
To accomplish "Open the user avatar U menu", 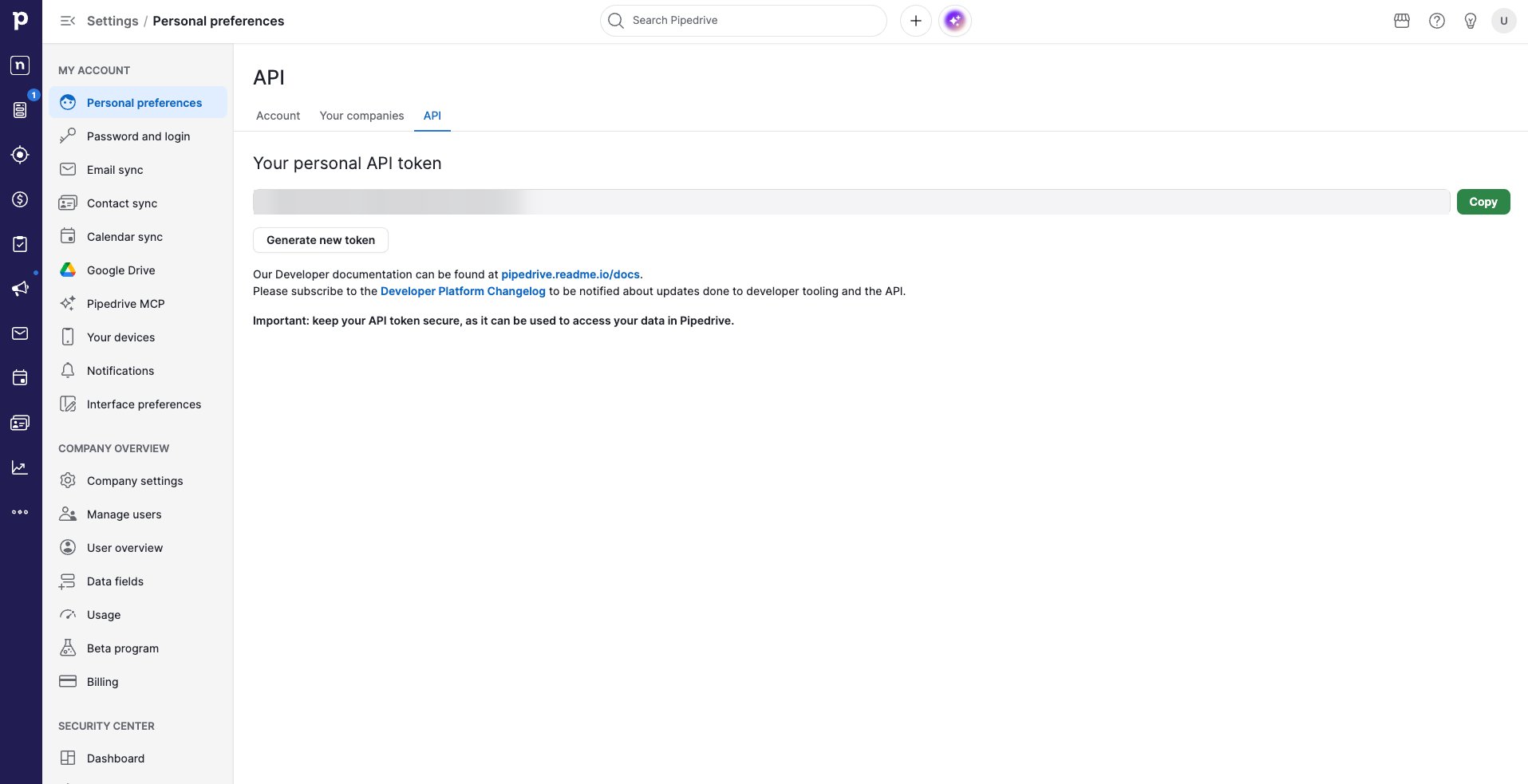I will [1504, 21].
